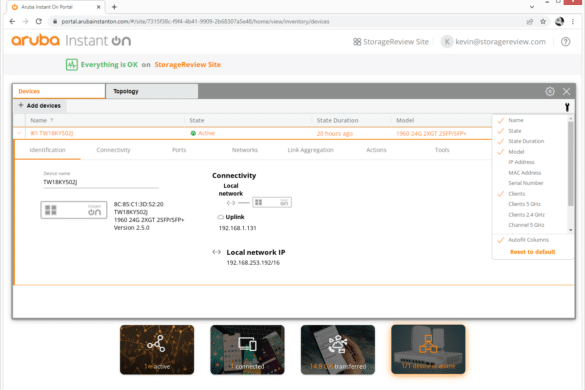Sort by State Duration column header

[337, 120]
